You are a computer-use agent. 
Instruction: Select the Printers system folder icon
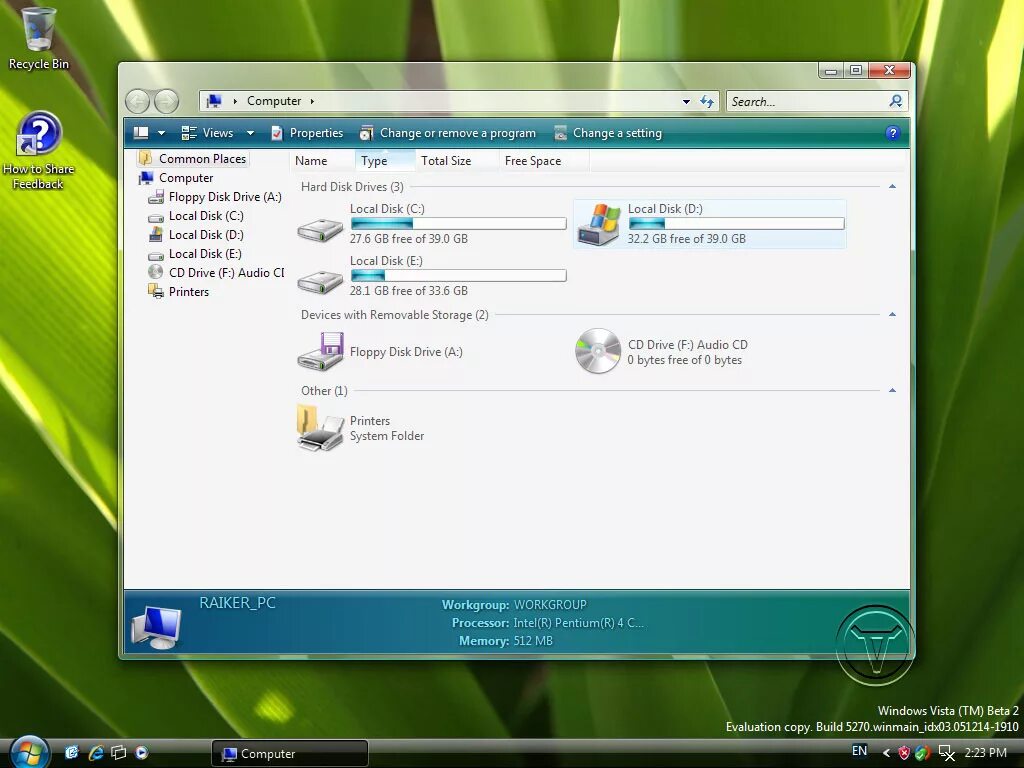point(320,428)
